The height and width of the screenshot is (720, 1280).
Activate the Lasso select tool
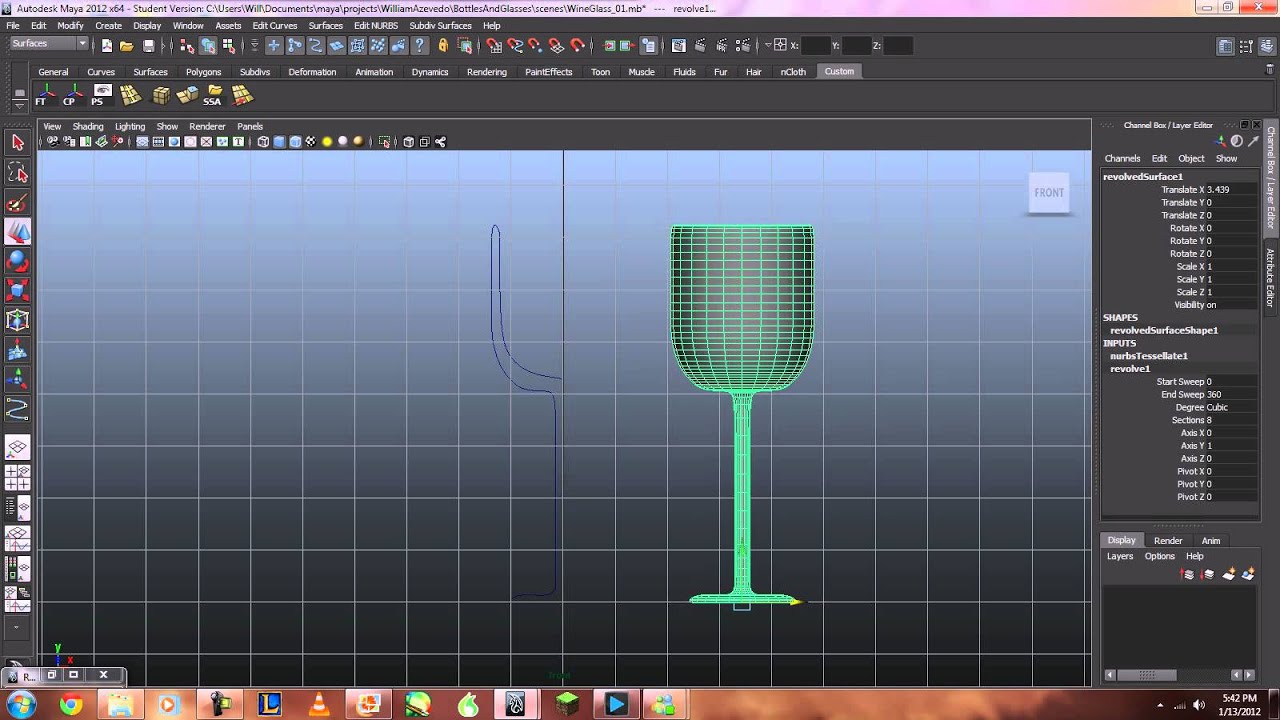(17, 173)
